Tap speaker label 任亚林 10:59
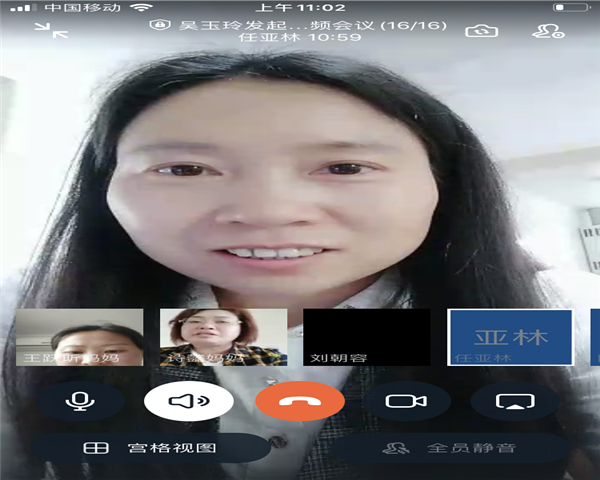Image resolution: width=600 pixels, height=480 pixels. coord(300,38)
